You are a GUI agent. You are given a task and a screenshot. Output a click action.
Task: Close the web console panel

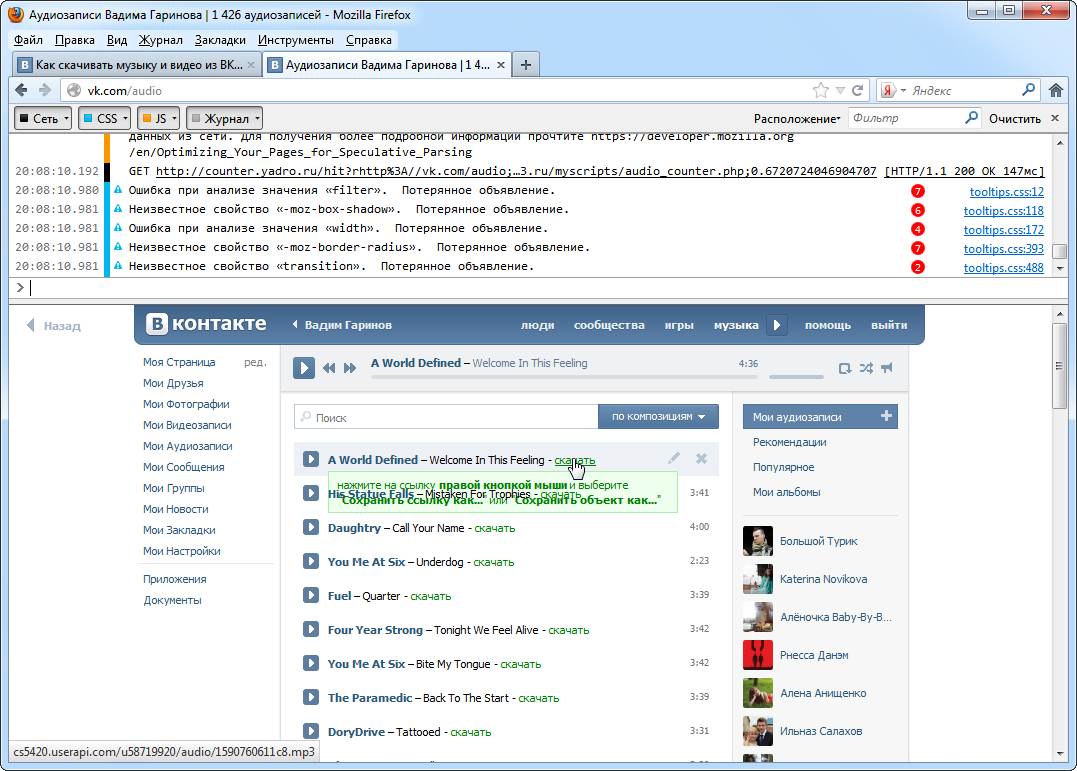[x=1055, y=118]
